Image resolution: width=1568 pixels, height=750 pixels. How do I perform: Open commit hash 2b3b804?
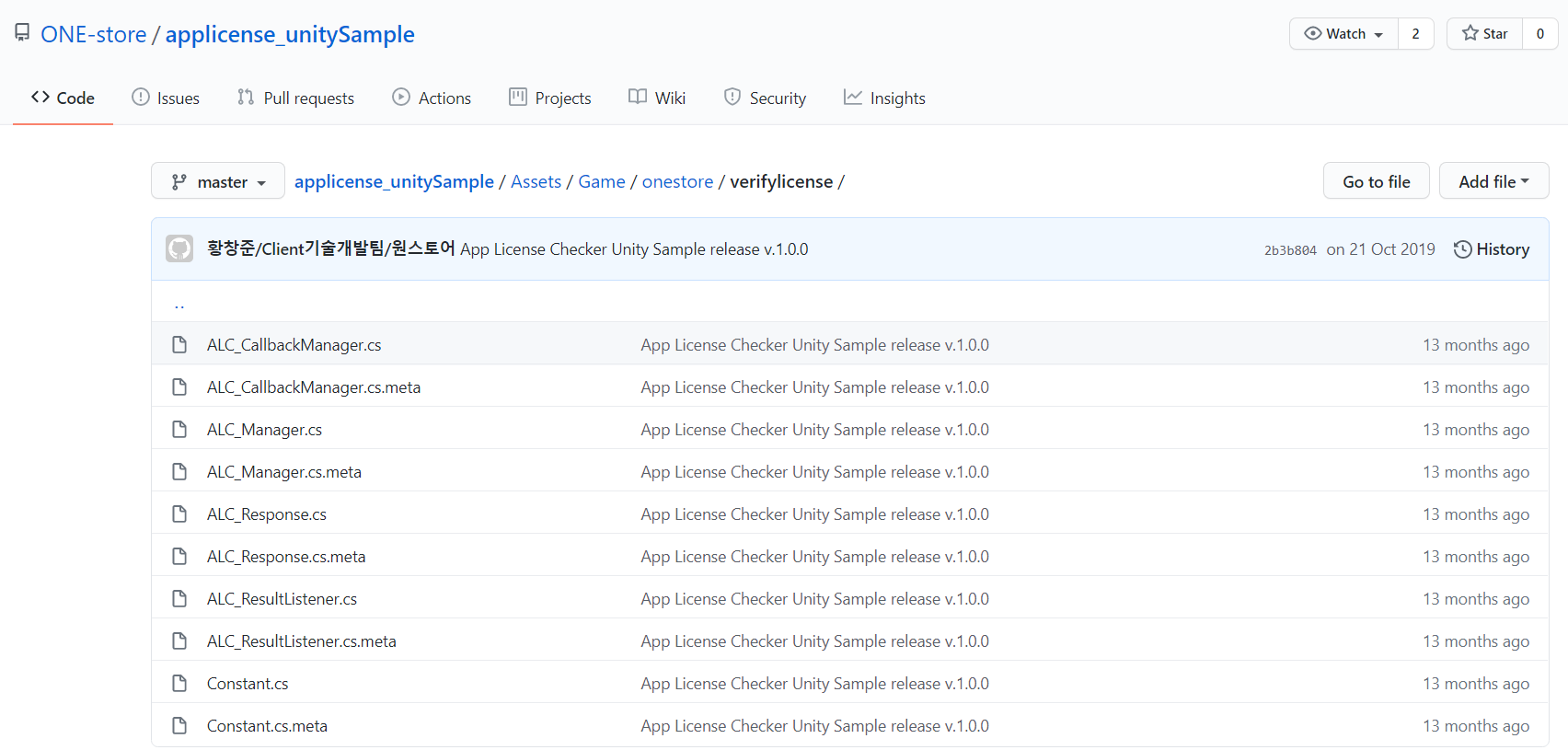point(1290,250)
